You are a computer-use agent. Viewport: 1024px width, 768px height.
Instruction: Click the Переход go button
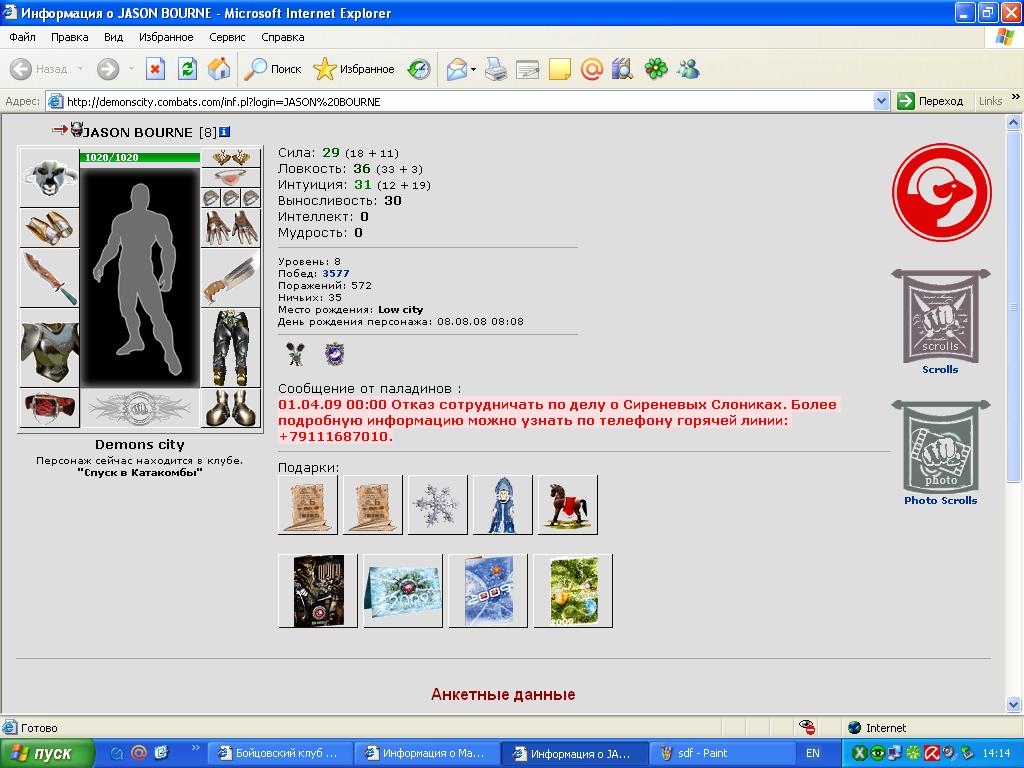coord(931,101)
